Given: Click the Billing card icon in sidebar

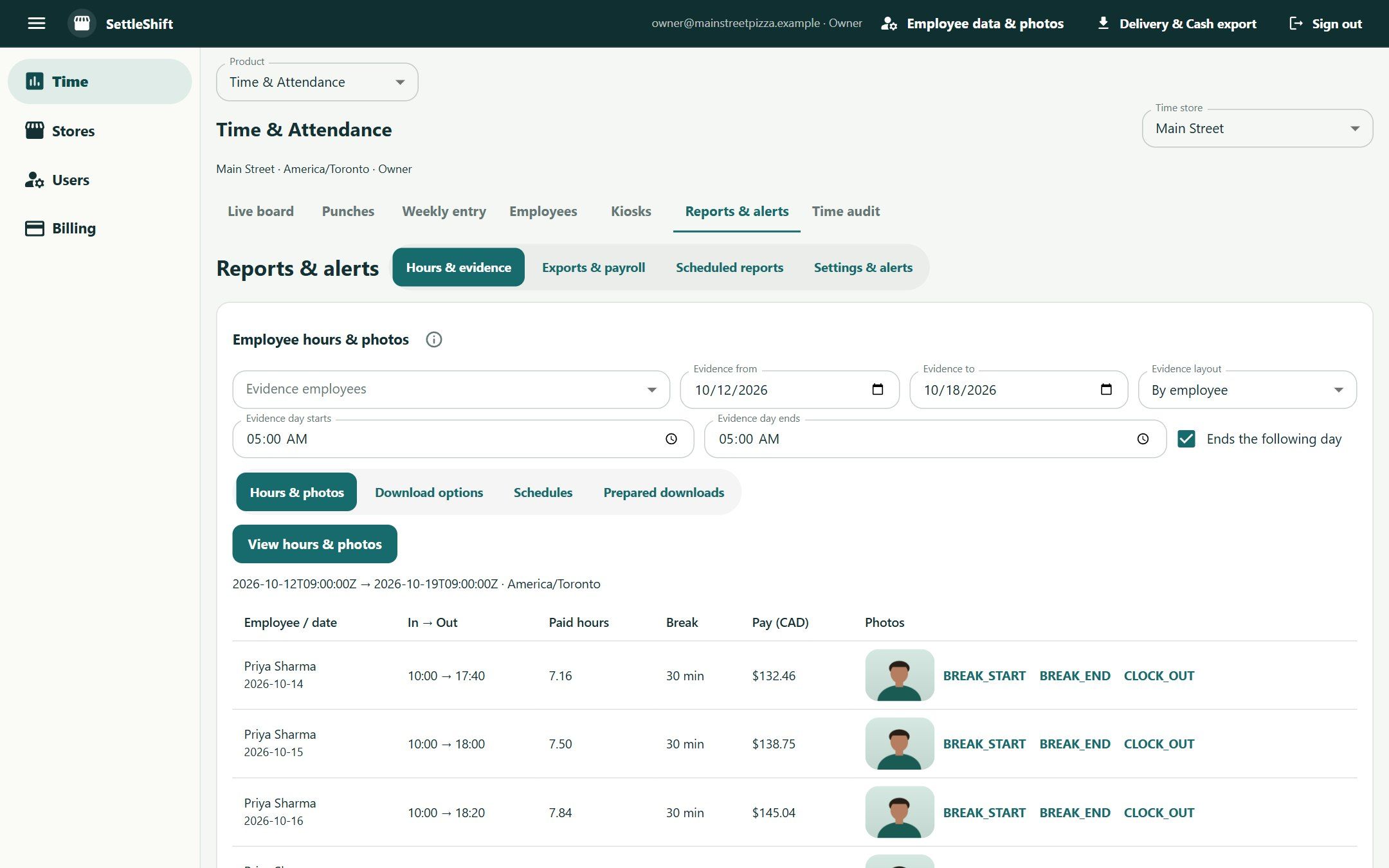Looking at the screenshot, I should tap(35, 228).
